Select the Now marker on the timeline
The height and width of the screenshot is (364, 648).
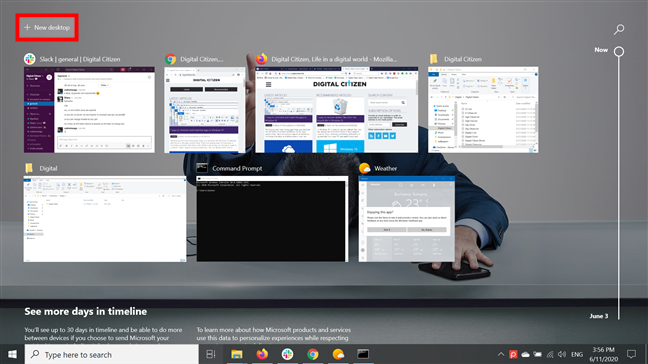click(619, 52)
